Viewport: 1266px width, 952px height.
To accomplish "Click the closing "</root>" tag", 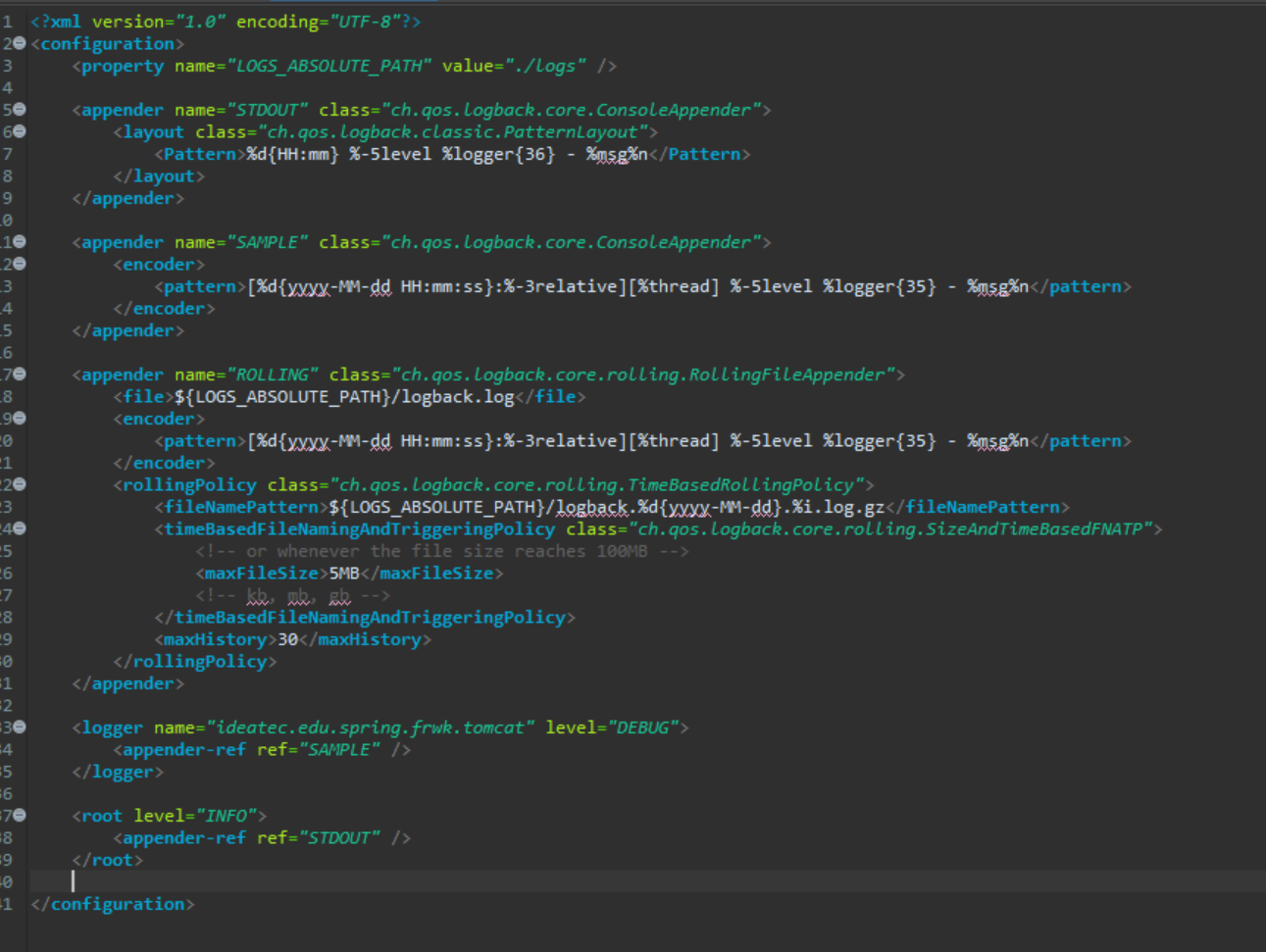I will coord(108,860).
